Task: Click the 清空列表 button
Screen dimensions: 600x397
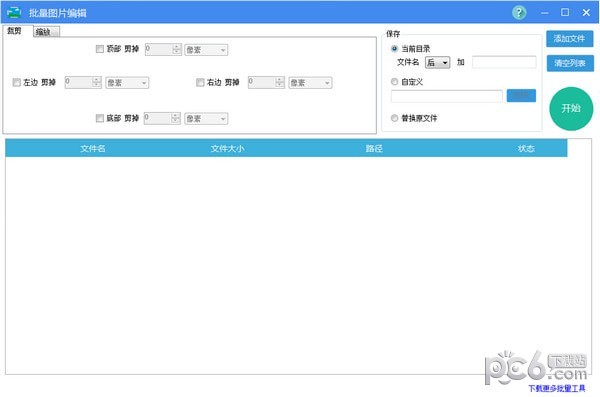Action: (x=570, y=63)
